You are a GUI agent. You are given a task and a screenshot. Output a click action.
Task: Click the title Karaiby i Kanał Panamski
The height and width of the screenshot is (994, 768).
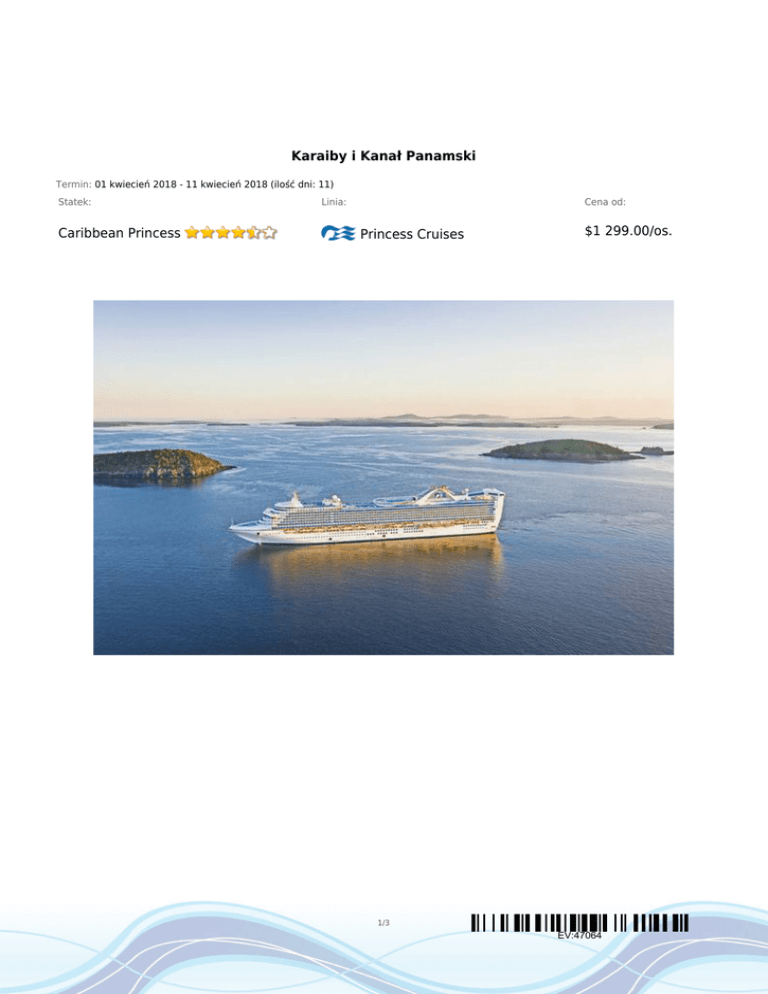[383, 155]
